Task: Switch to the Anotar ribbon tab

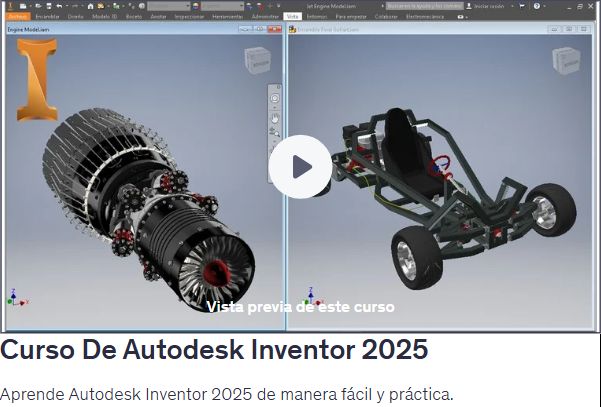Action: pyautogui.click(x=158, y=16)
